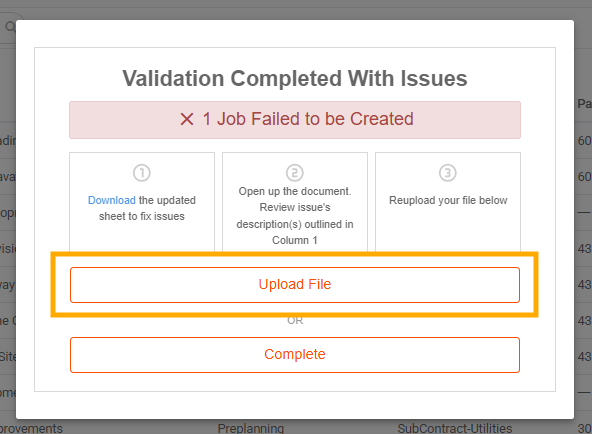The width and height of the screenshot is (592, 434).
Task: Click the 'Open up the document' instruction text
Action: (294, 191)
